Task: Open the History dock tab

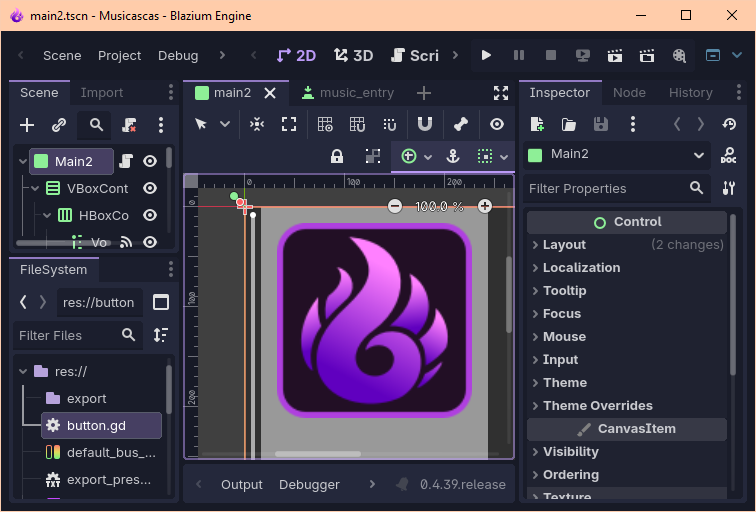Action: coord(690,93)
